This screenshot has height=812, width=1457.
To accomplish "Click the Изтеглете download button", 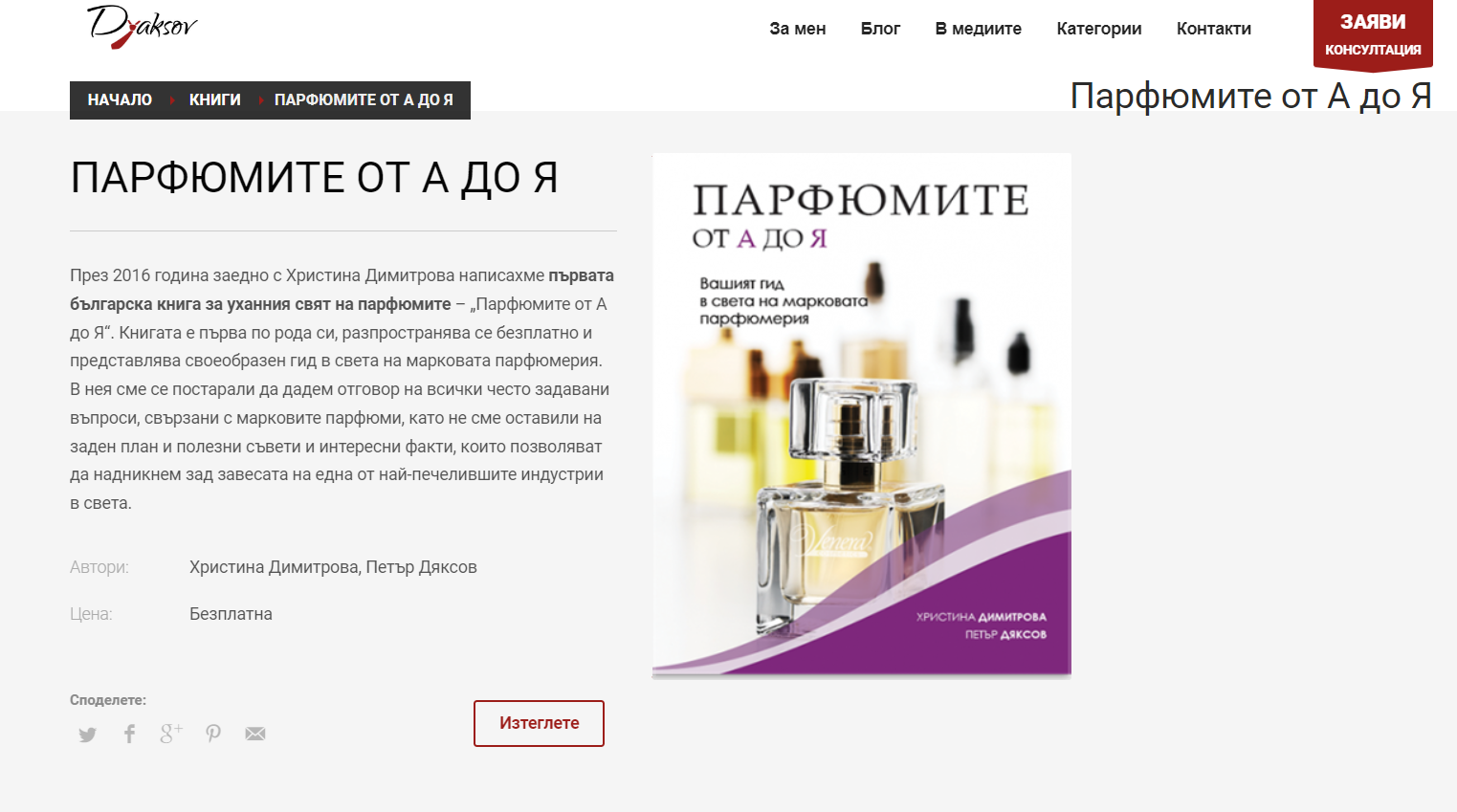I will point(539,723).
